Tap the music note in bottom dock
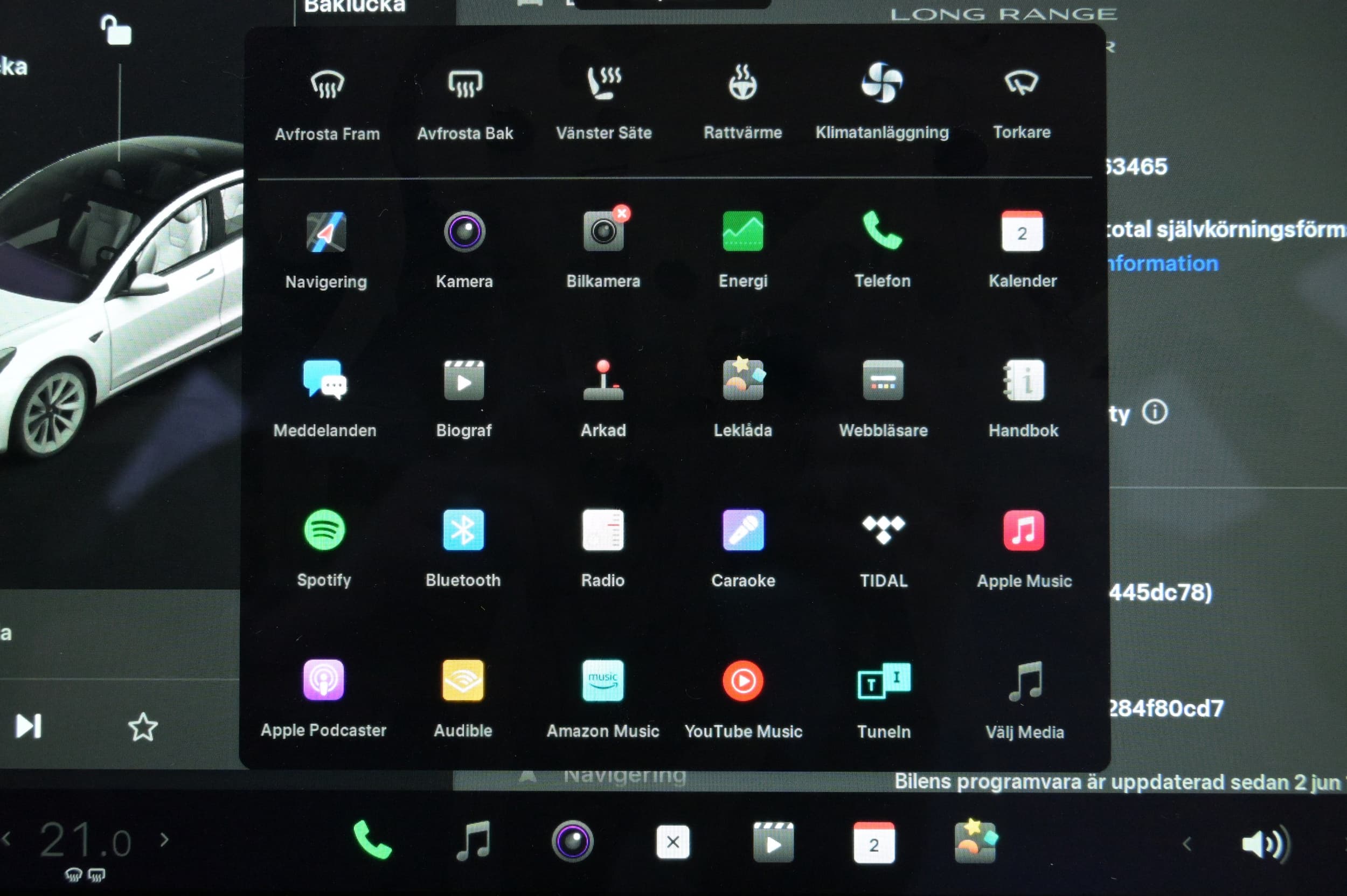Screen dimensions: 1347x896 click(474, 841)
